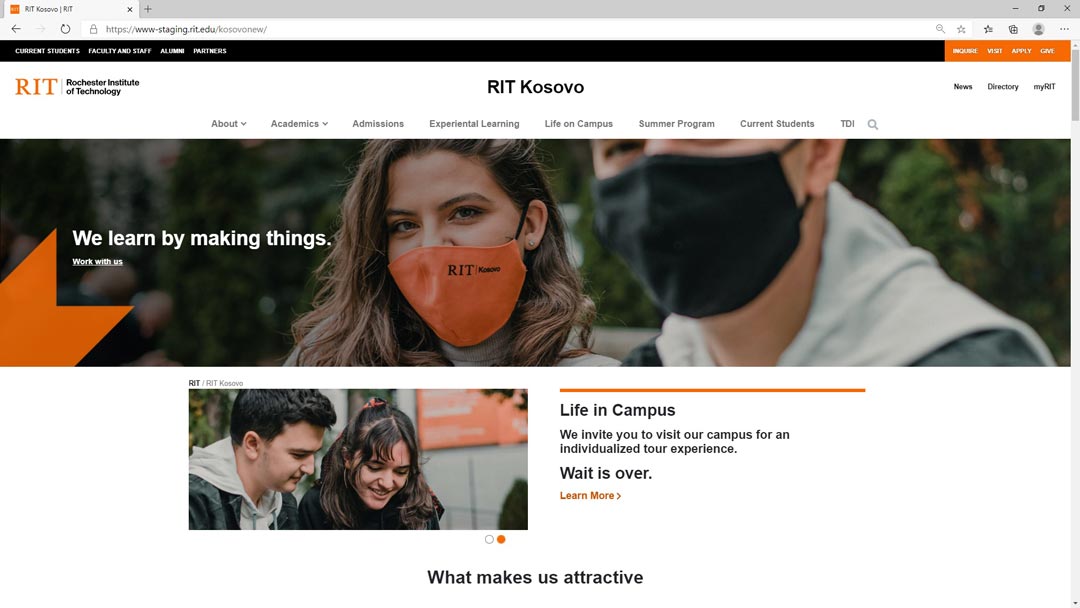Open the browser Collections icon
This screenshot has height=608, width=1080.
(x=1013, y=29)
